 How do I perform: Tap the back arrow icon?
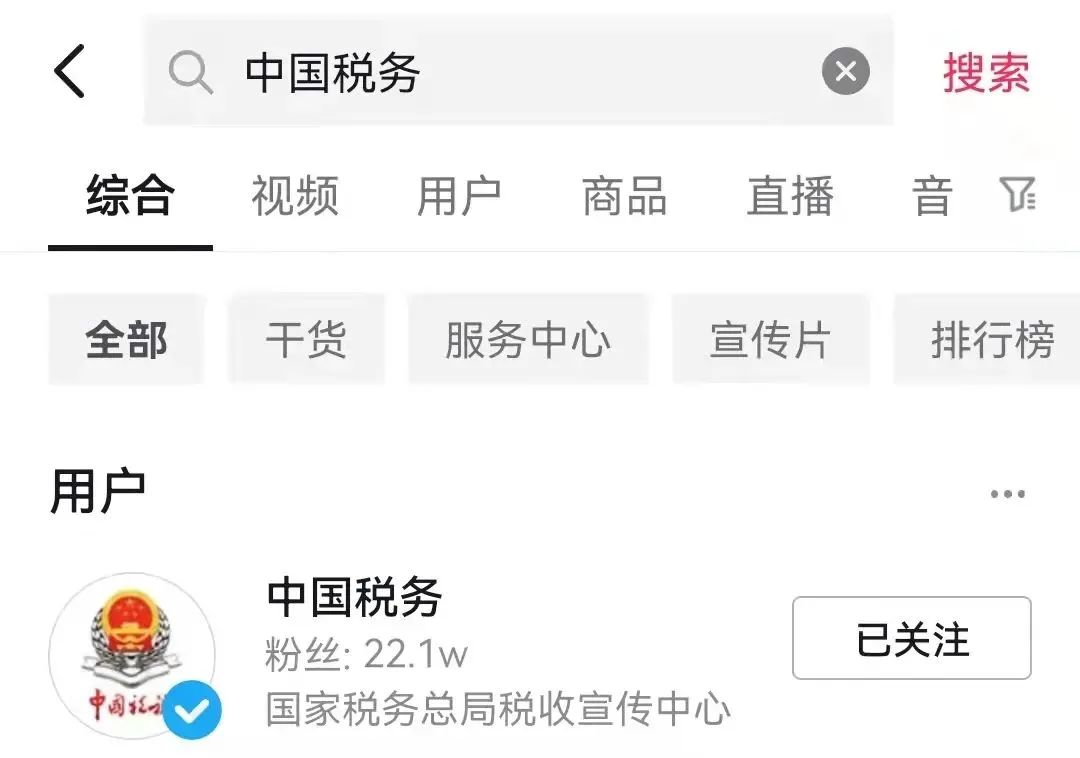70,71
